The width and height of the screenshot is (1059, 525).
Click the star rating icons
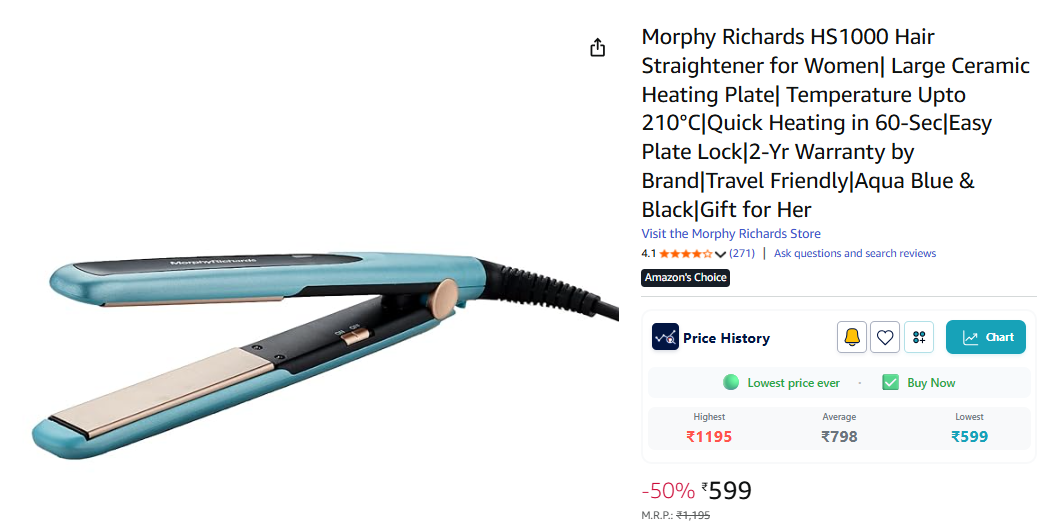(x=686, y=254)
